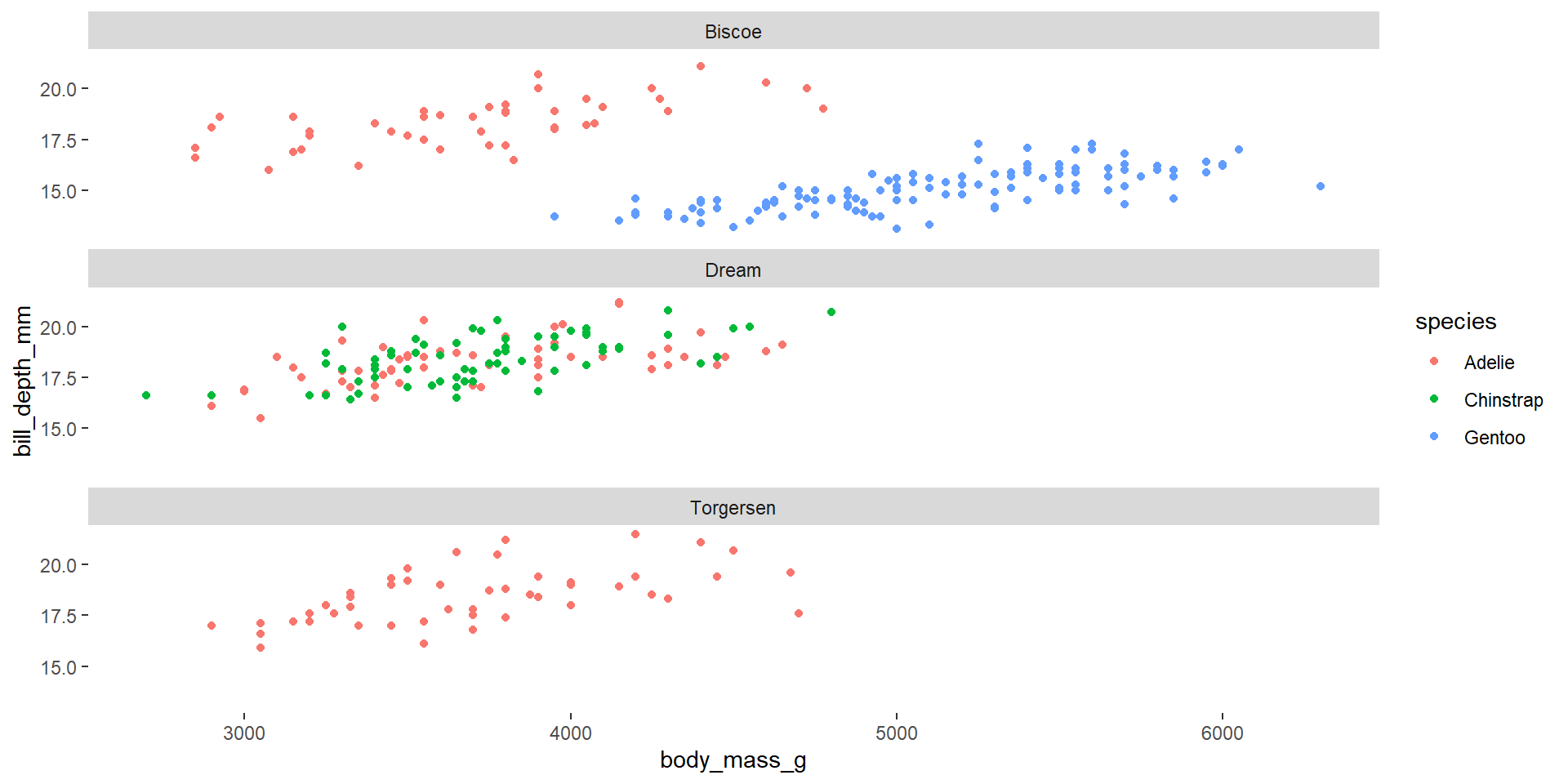Click the body_mass_g x-axis title
The image size is (1568, 784).
(x=733, y=760)
